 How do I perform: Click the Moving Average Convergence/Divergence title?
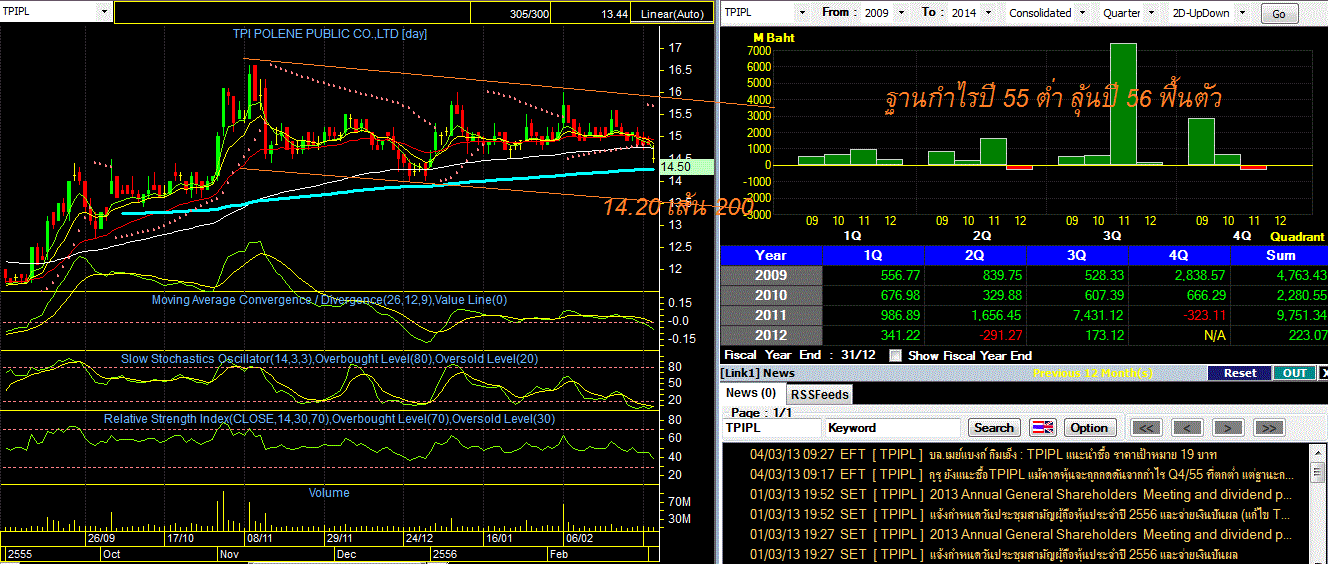pyautogui.click(x=329, y=299)
